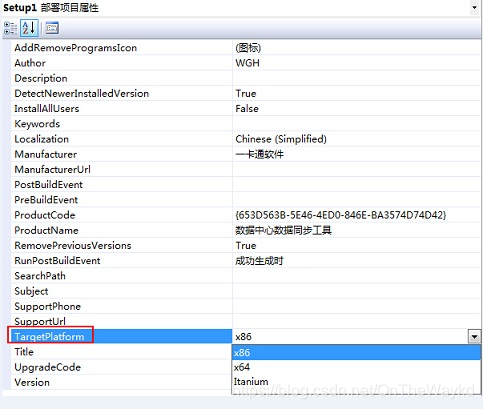The width and height of the screenshot is (483, 409).
Task: Select the PostBuildEvent property
Action: (48, 185)
